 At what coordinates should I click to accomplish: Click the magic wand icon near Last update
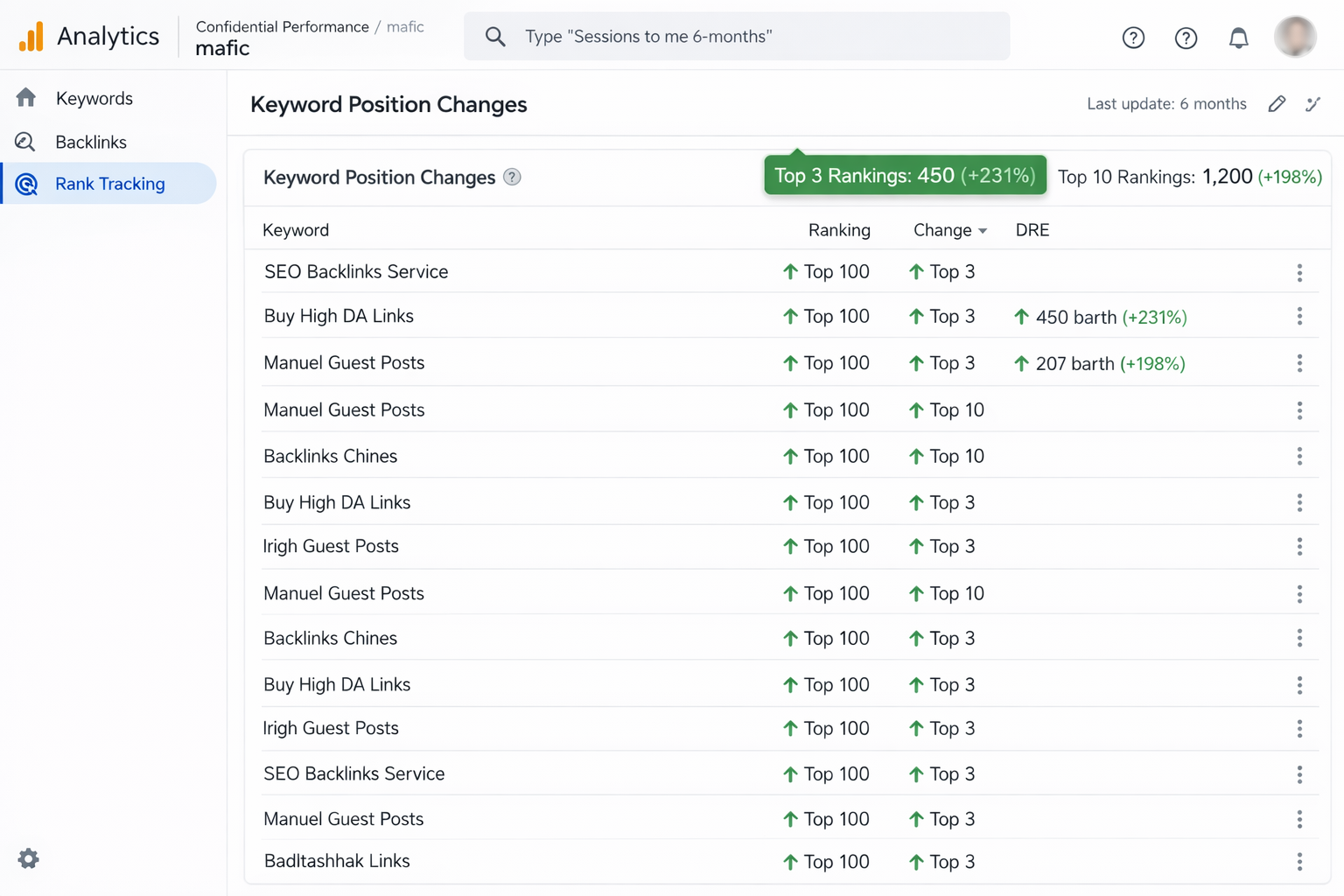point(1312,104)
